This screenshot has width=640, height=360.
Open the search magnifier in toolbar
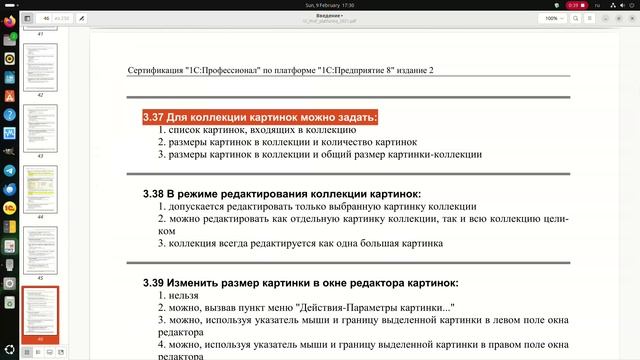pyautogui.click(x=576, y=18)
